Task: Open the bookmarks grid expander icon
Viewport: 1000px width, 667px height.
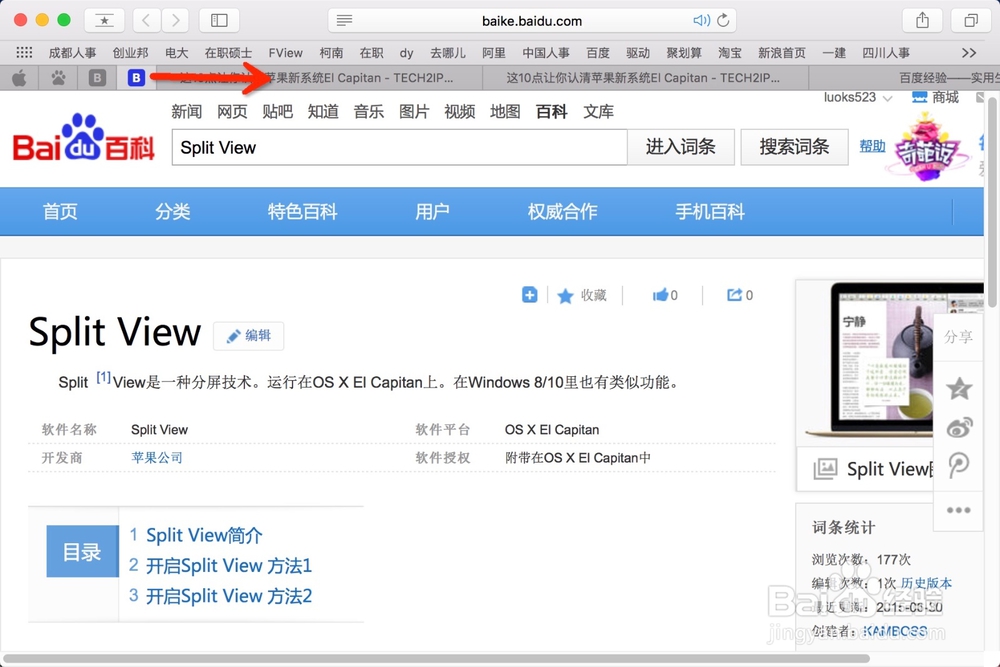Action: tap(23, 52)
